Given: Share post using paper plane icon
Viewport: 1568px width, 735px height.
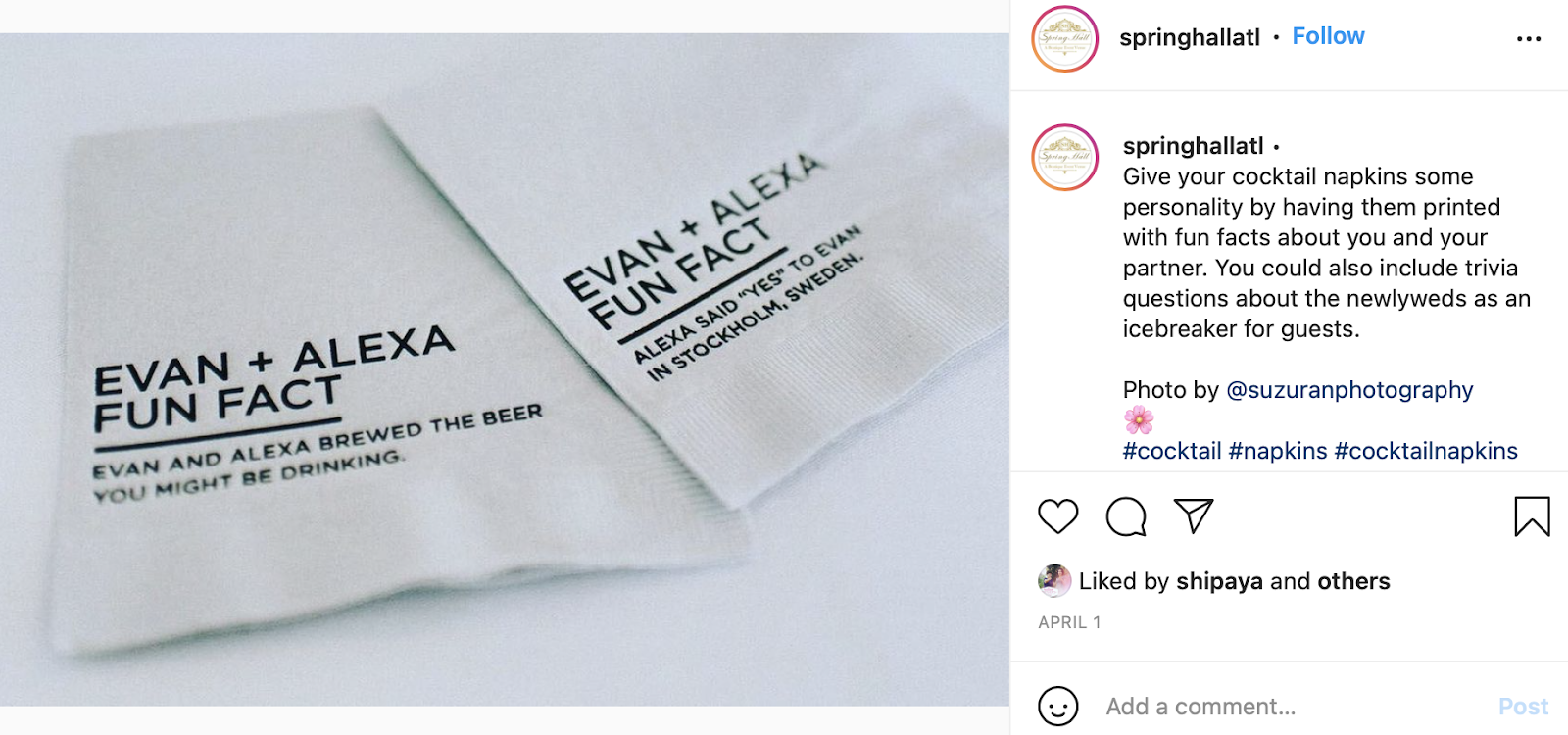Looking at the screenshot, I should [x=1194, y=515].
